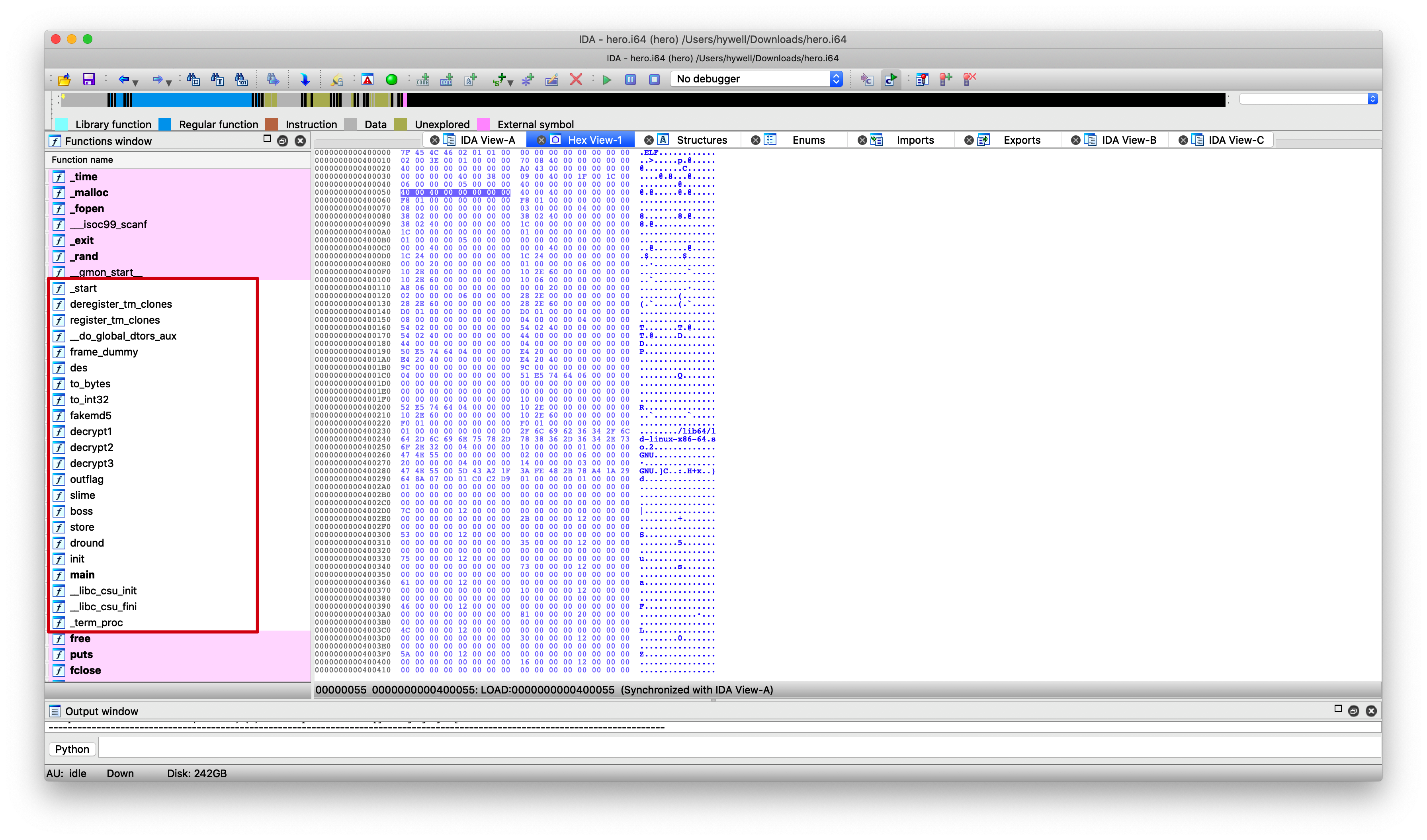
Task: Click the Regular function color swatch
Action: coord(165,124)
